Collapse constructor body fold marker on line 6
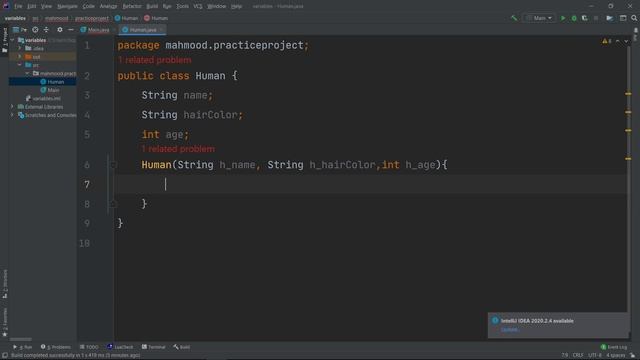The image size is (640, 360). [114, 165]
